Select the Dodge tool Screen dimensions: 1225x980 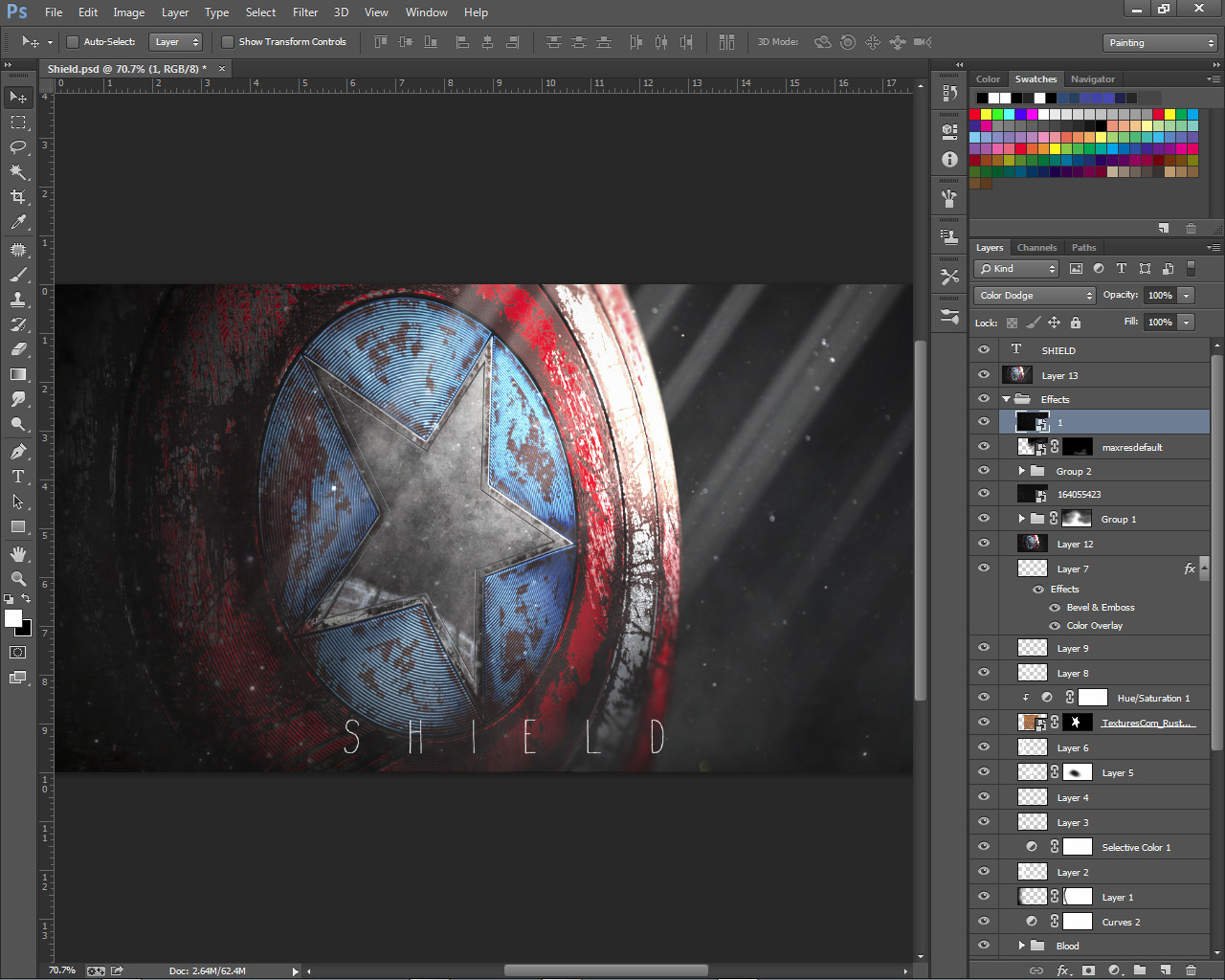pos(18,424)
